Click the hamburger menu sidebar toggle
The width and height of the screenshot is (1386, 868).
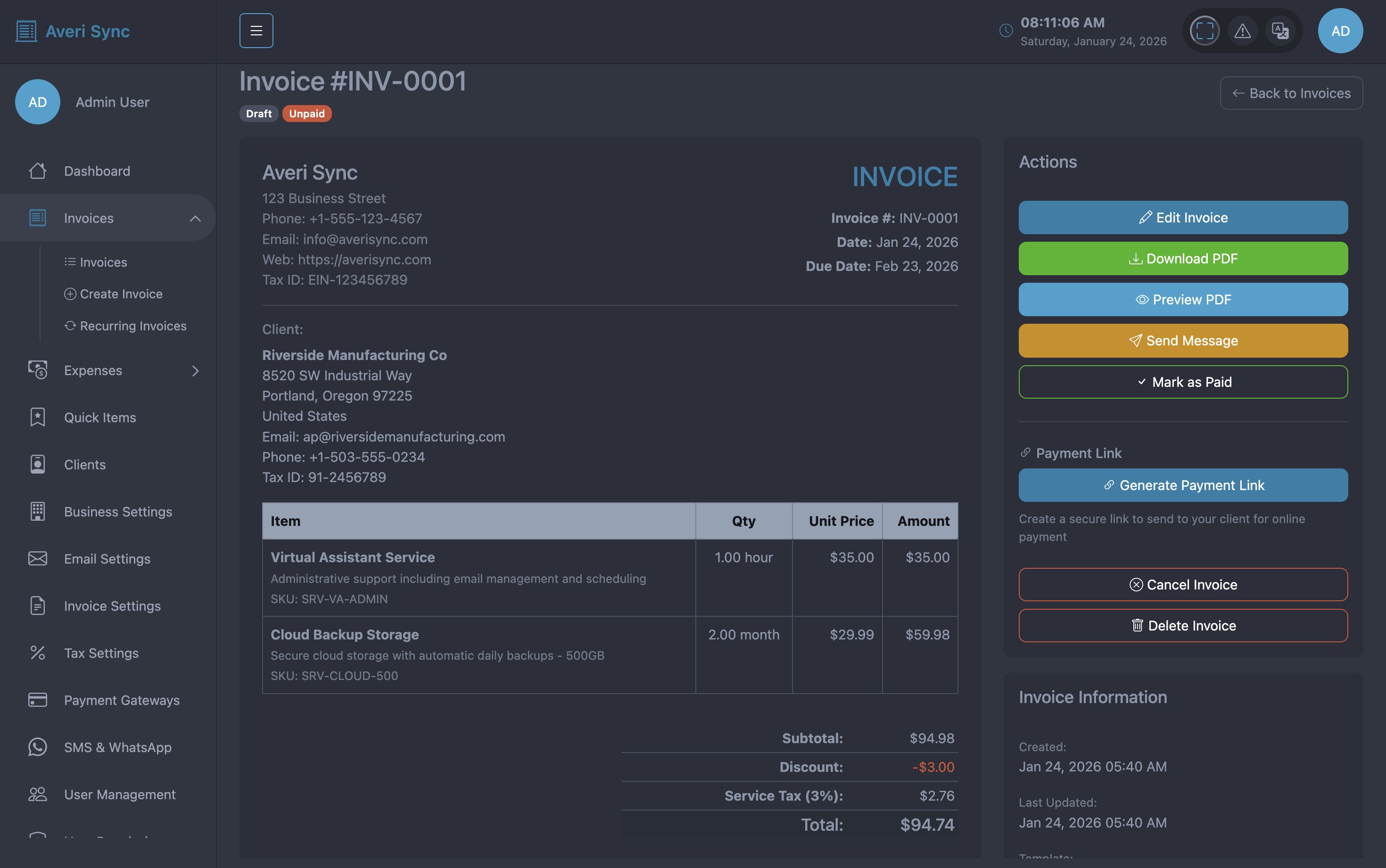pyautogui.click(x=256, y=31)
